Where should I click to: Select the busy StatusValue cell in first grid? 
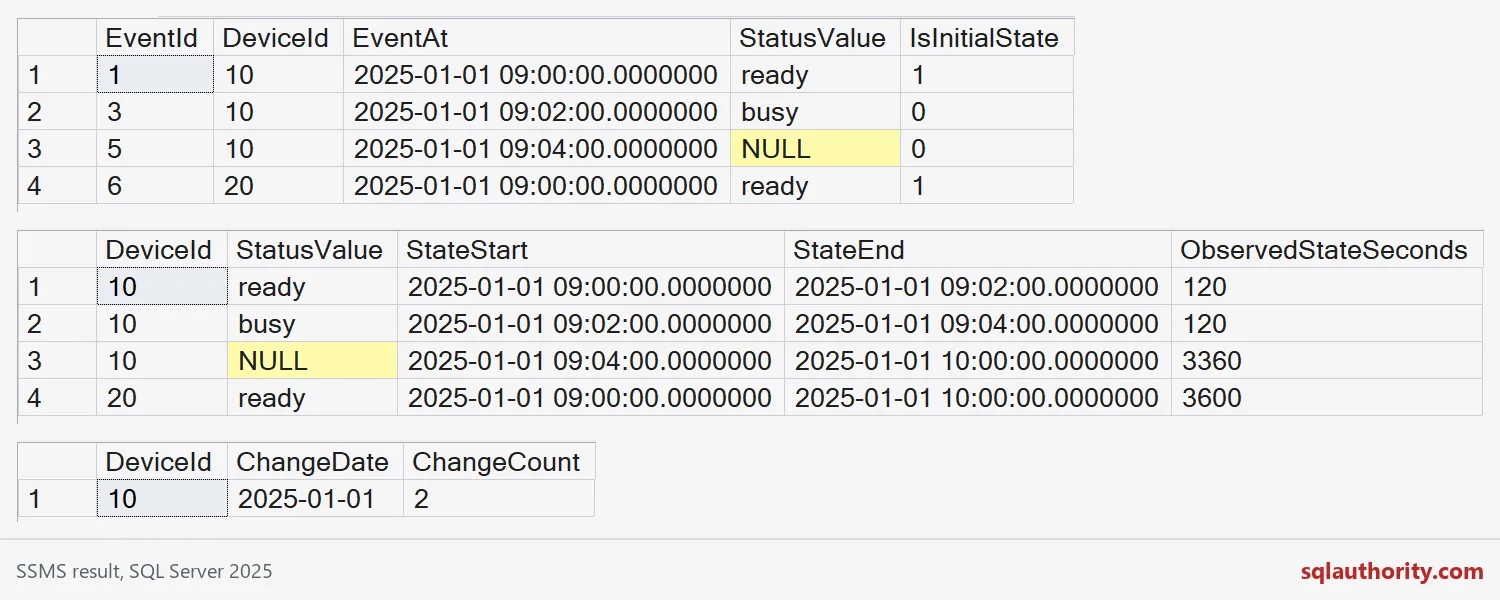point(815,112)
